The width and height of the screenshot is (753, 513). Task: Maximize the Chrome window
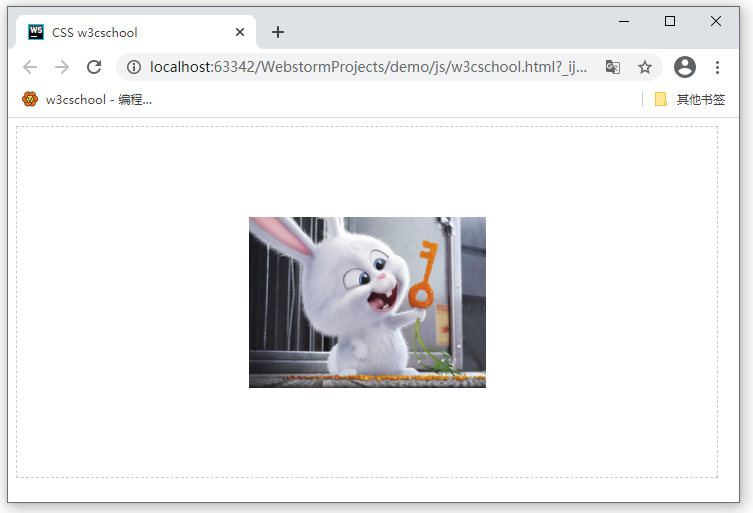(670, 21)
